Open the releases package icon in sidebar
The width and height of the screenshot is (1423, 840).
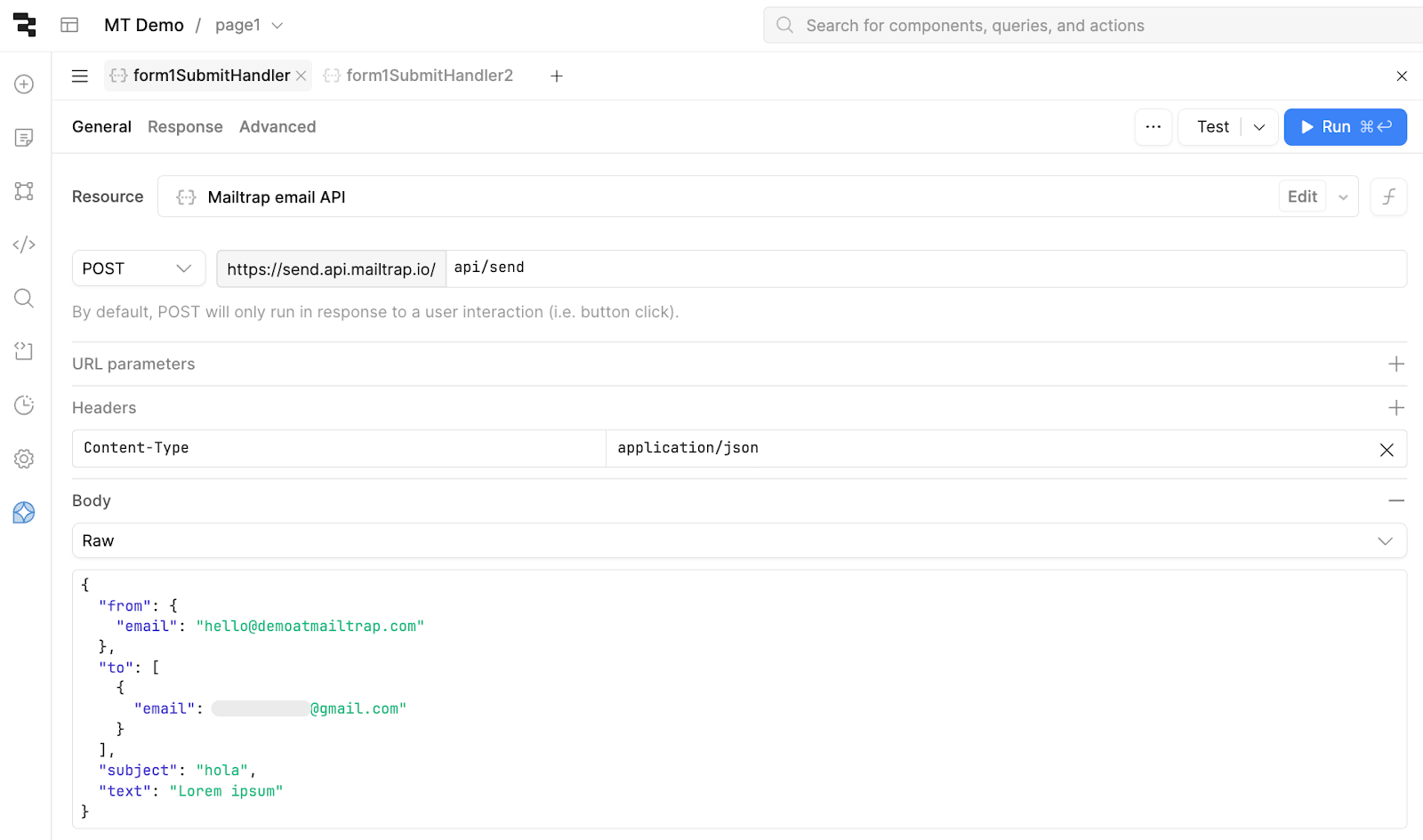point(23,350)
